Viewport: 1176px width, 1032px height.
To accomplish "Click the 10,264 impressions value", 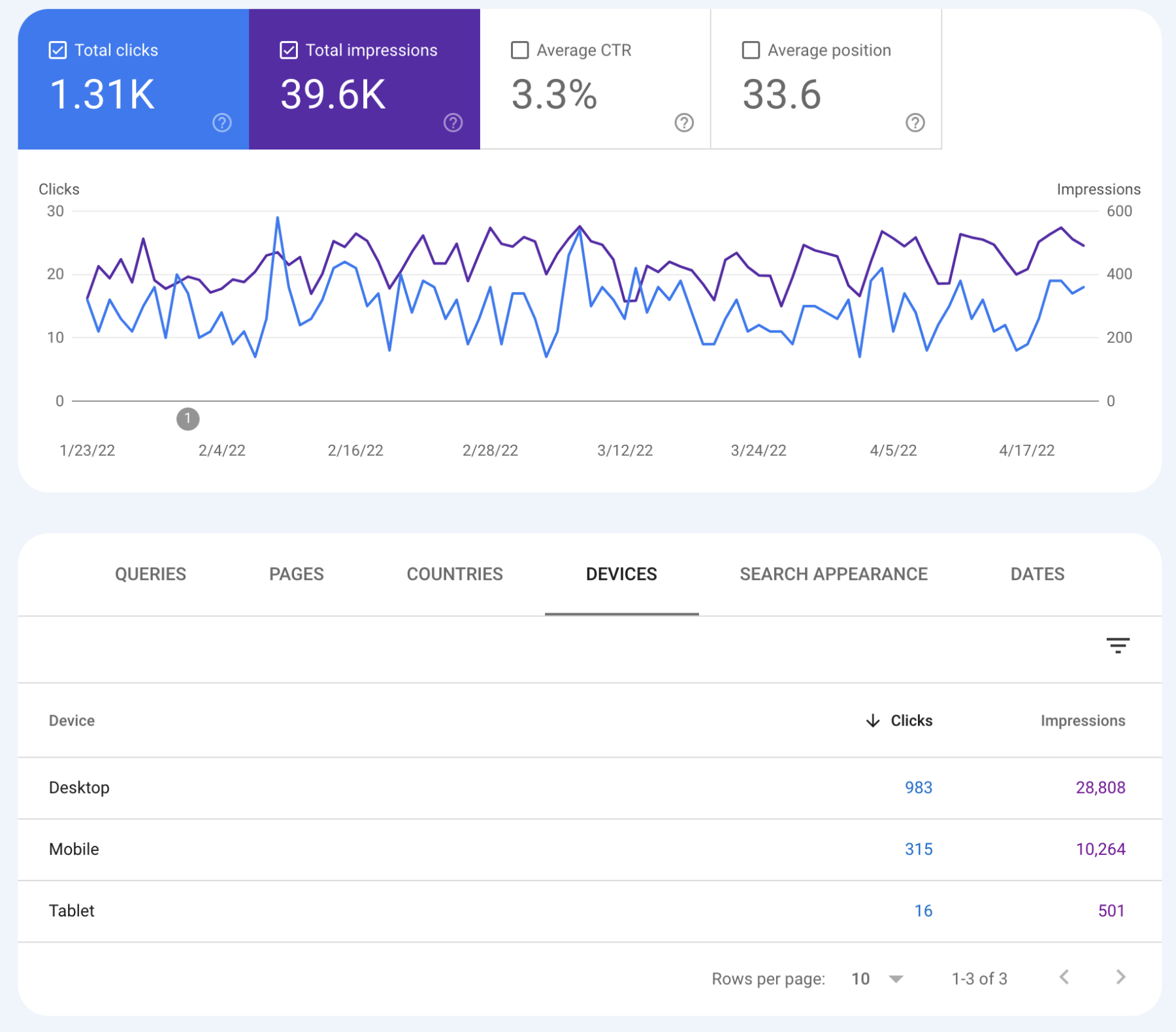I will coord(1101,849).
